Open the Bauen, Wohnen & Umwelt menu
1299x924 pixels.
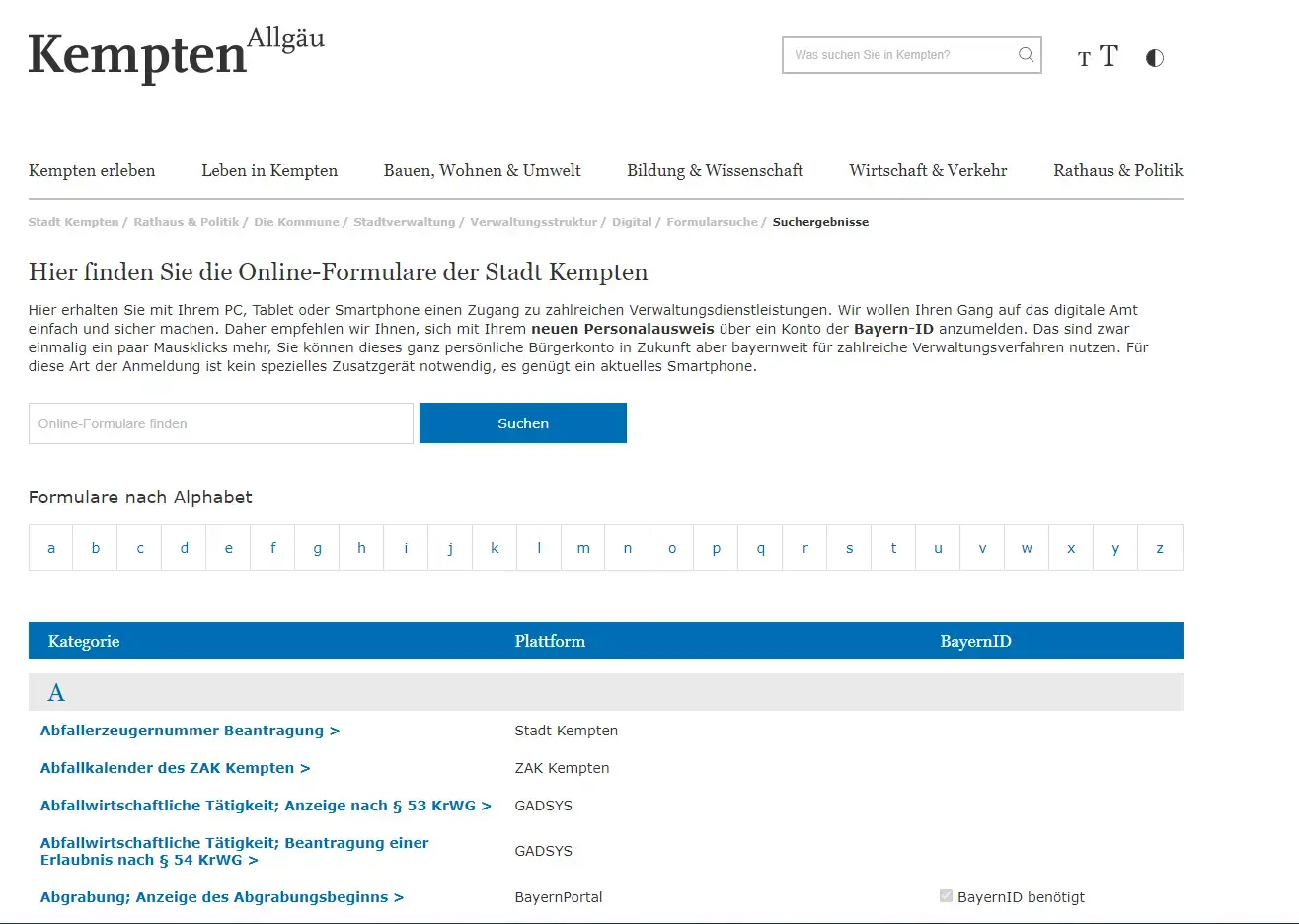point(482,170)
